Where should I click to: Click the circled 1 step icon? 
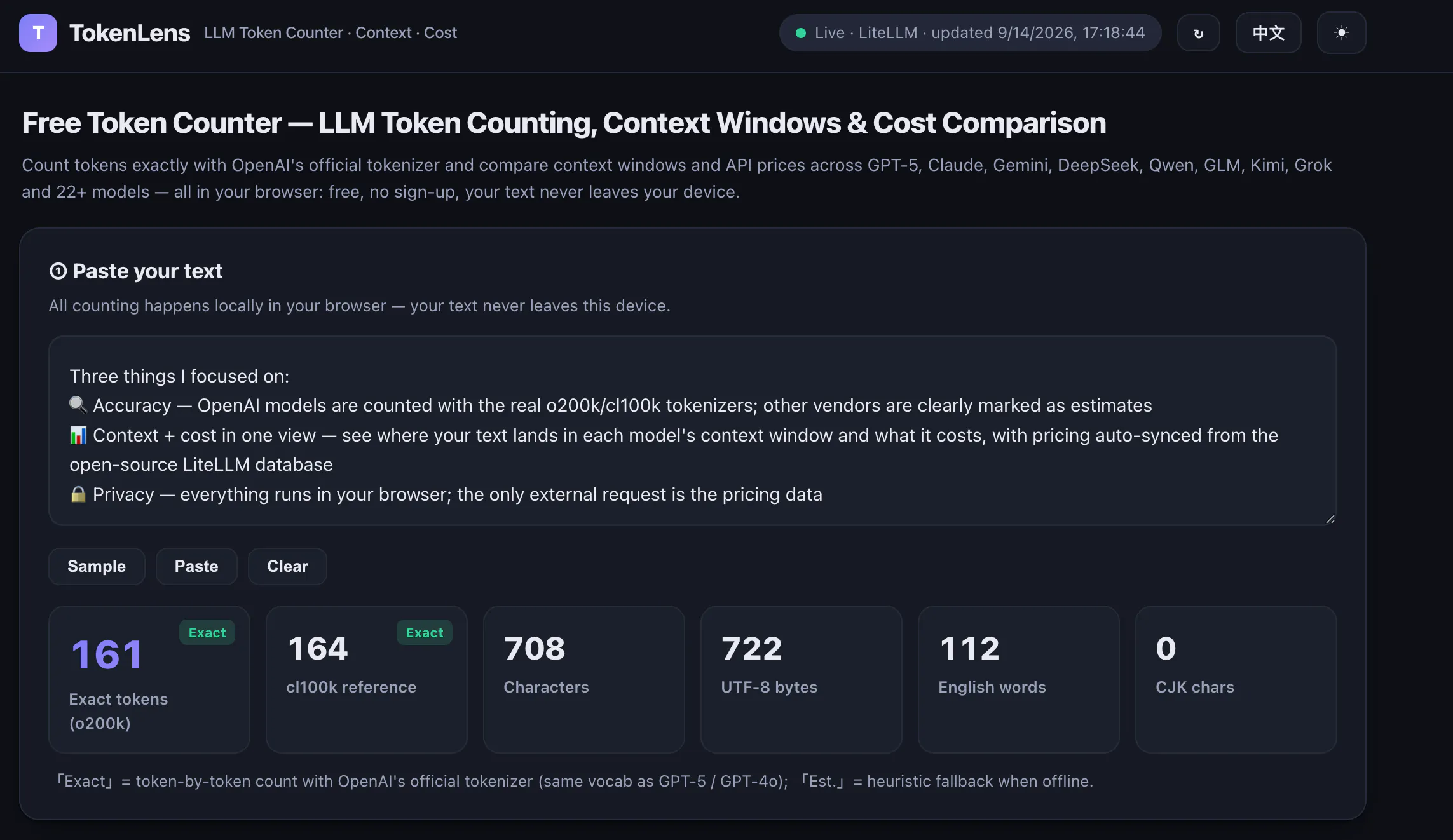point(58,271)
